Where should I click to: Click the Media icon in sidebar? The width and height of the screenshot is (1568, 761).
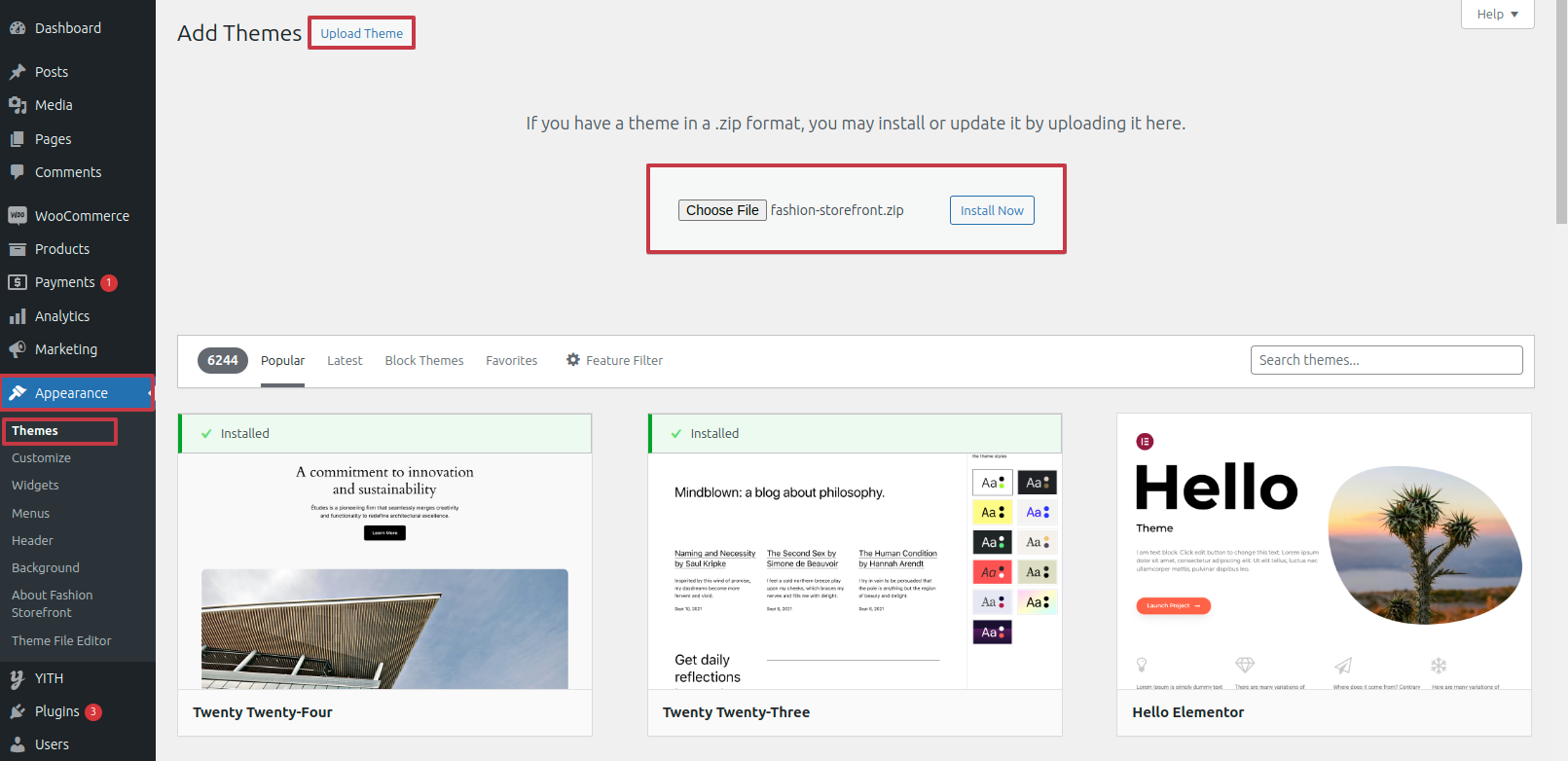point(18,105)
